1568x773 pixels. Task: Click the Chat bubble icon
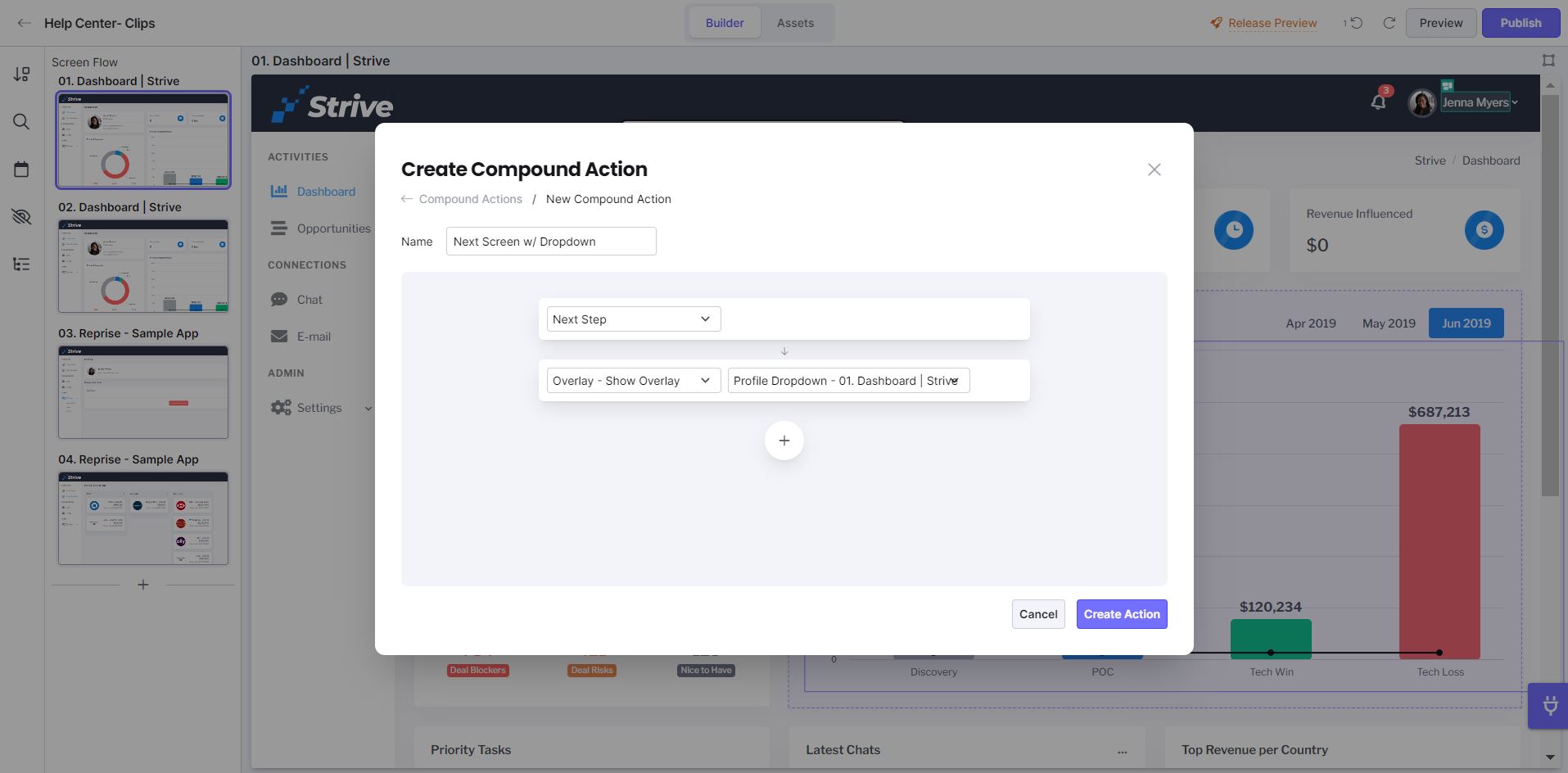(279, 299)
